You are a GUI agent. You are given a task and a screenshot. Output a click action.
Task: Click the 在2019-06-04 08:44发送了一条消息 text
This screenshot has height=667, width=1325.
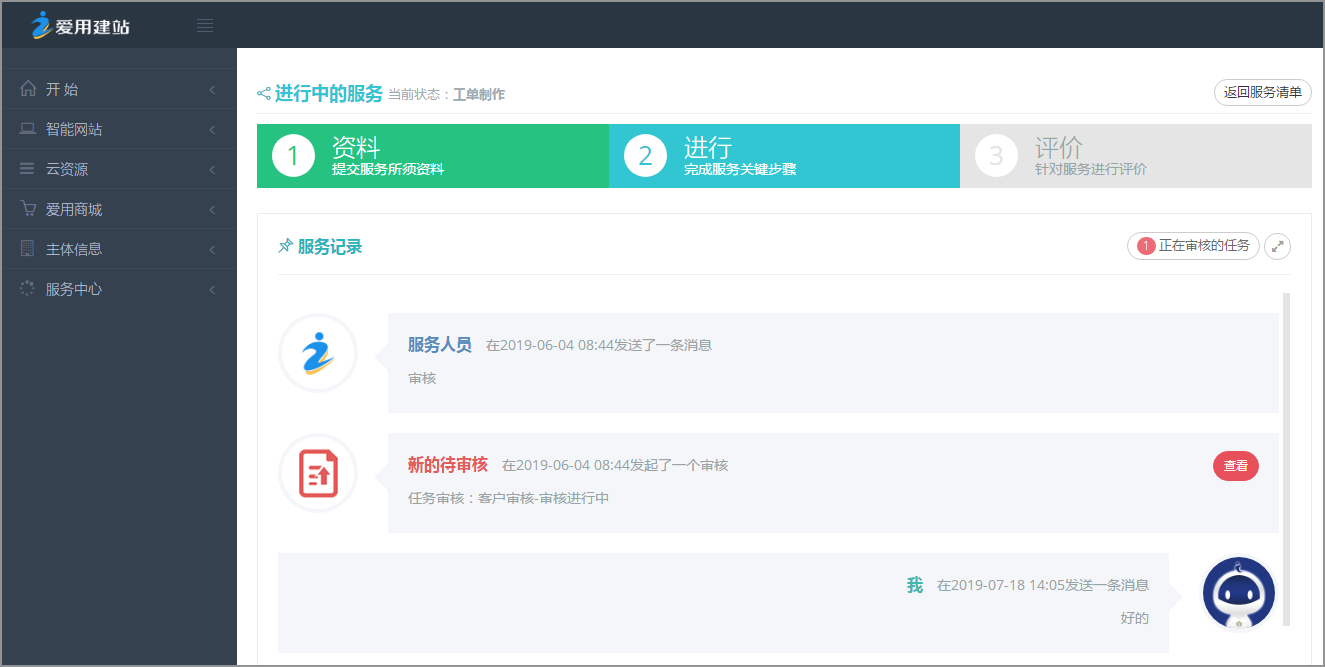[x=599, y=346]
